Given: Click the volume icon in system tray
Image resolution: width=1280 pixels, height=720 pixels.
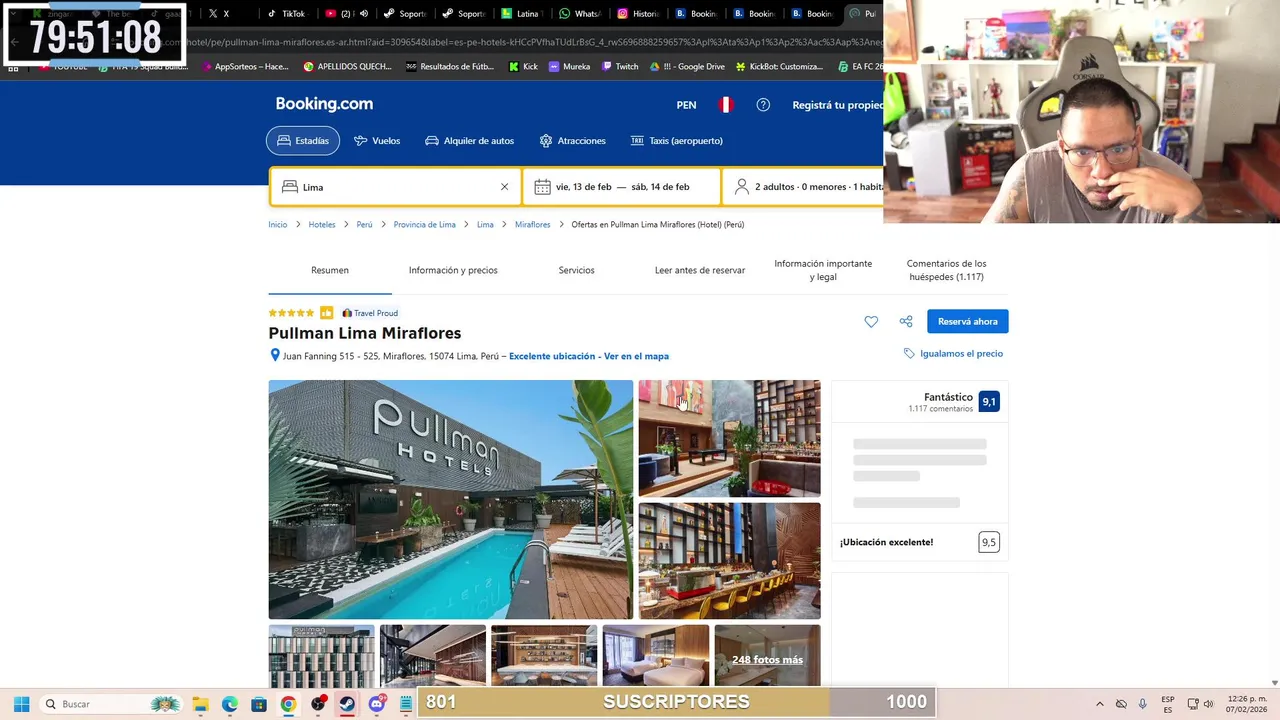Looking at the screenshot, I should (1208, 704).
